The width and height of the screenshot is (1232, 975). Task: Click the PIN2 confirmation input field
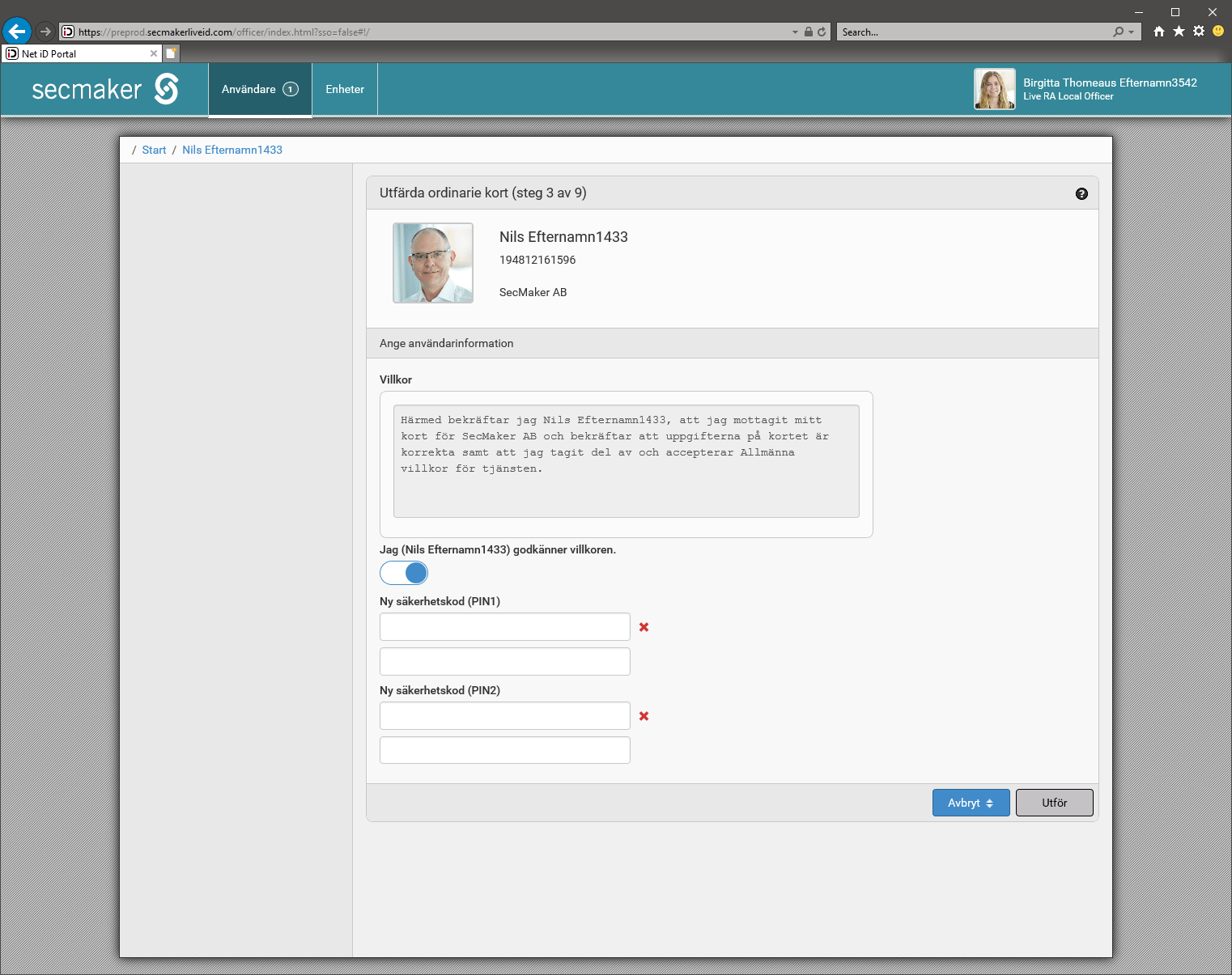click(504, 750)
